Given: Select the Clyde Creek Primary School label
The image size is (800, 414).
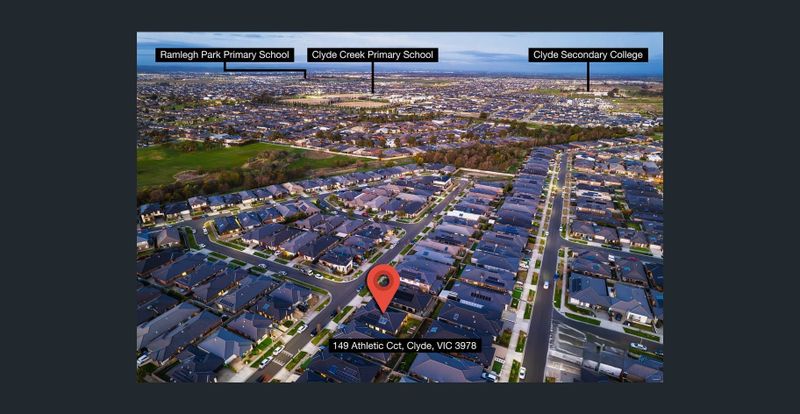Looking at the screenshot, I should click(x=372, y=55).
